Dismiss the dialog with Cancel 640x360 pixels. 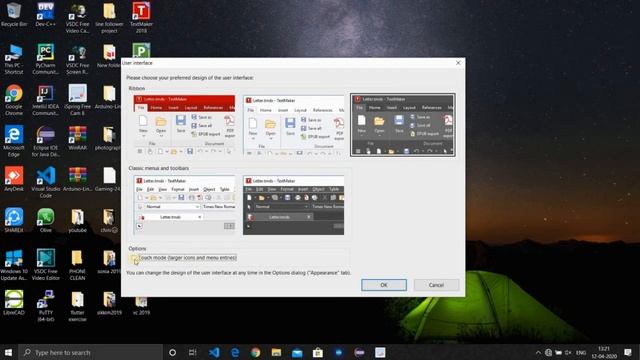(436, 285)
